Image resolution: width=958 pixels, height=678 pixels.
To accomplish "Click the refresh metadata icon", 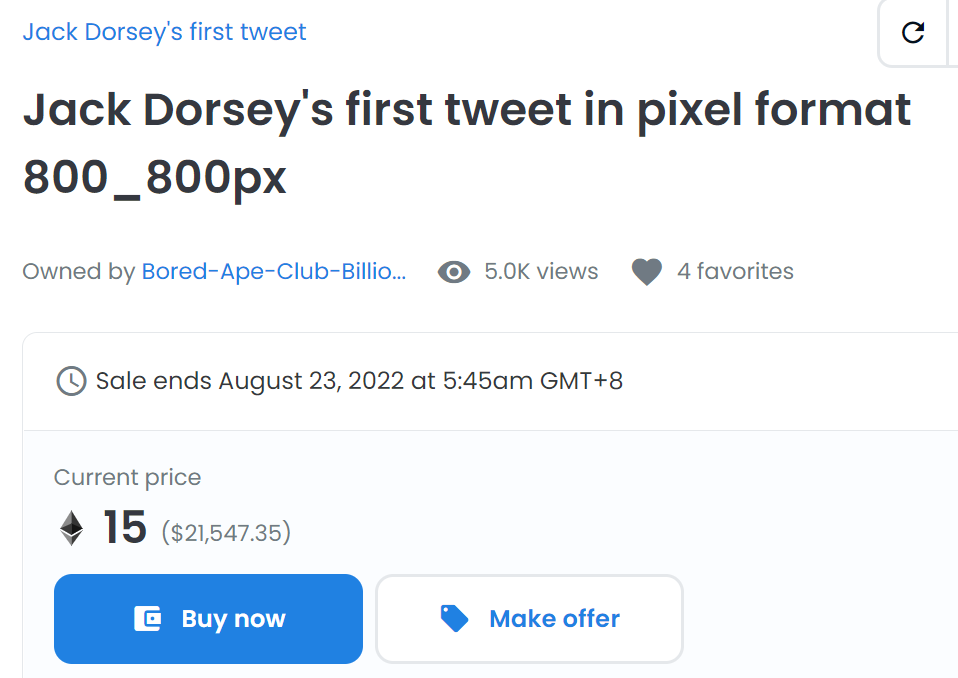I will [x=912, y=33].
